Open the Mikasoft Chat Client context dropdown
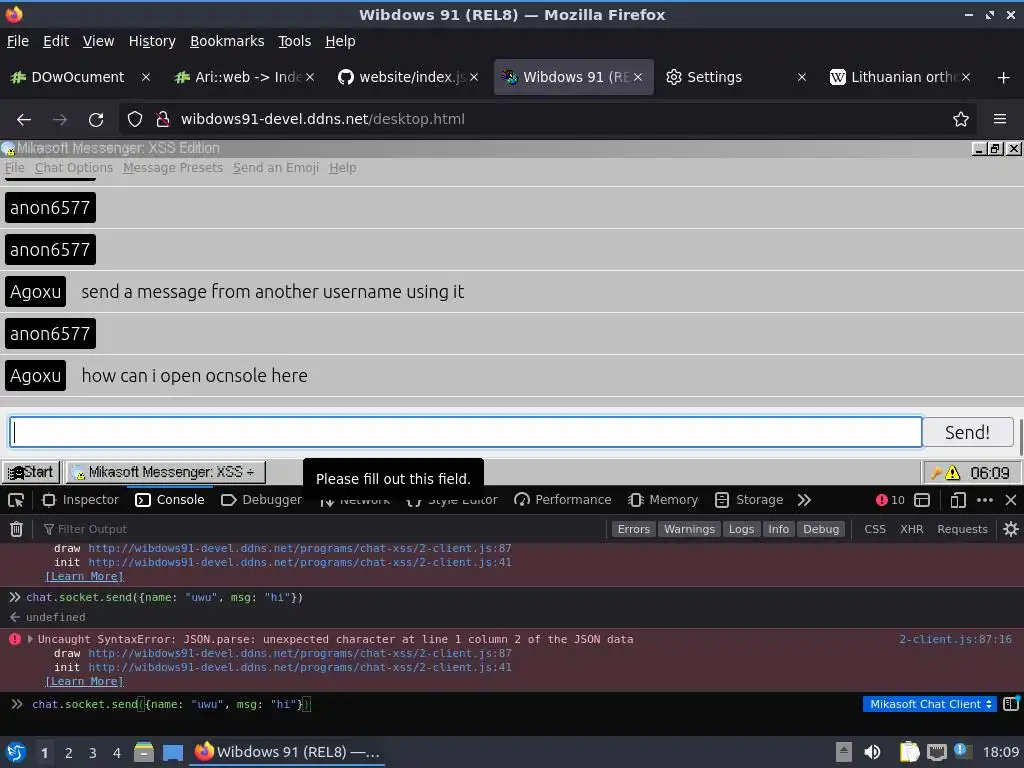This screenshot has width=1024, height=768. [929, 704]
